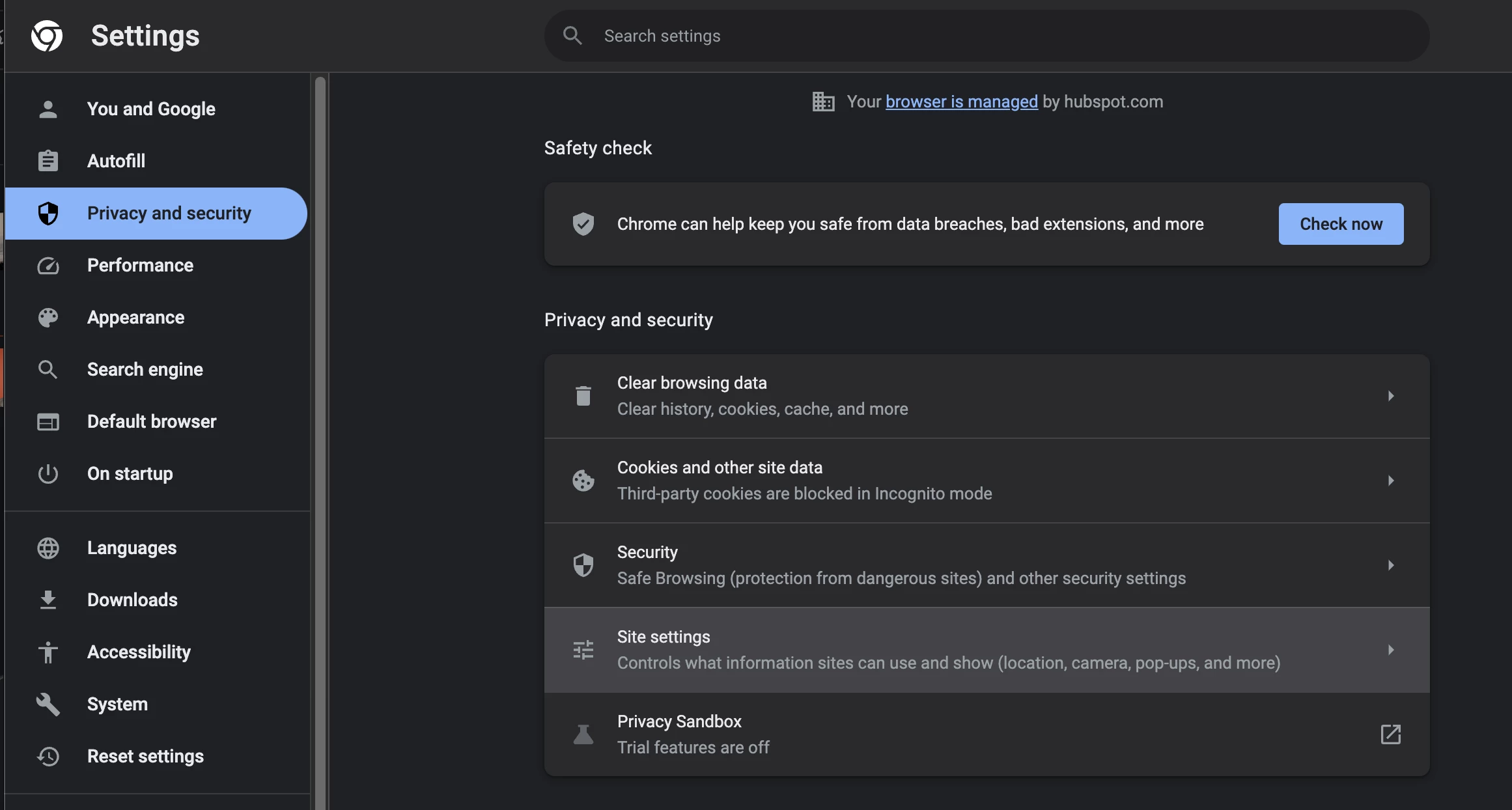Click the Accessibility figure icon
Viewport: 1512px width, 810px height.
(x=48, y=652)
